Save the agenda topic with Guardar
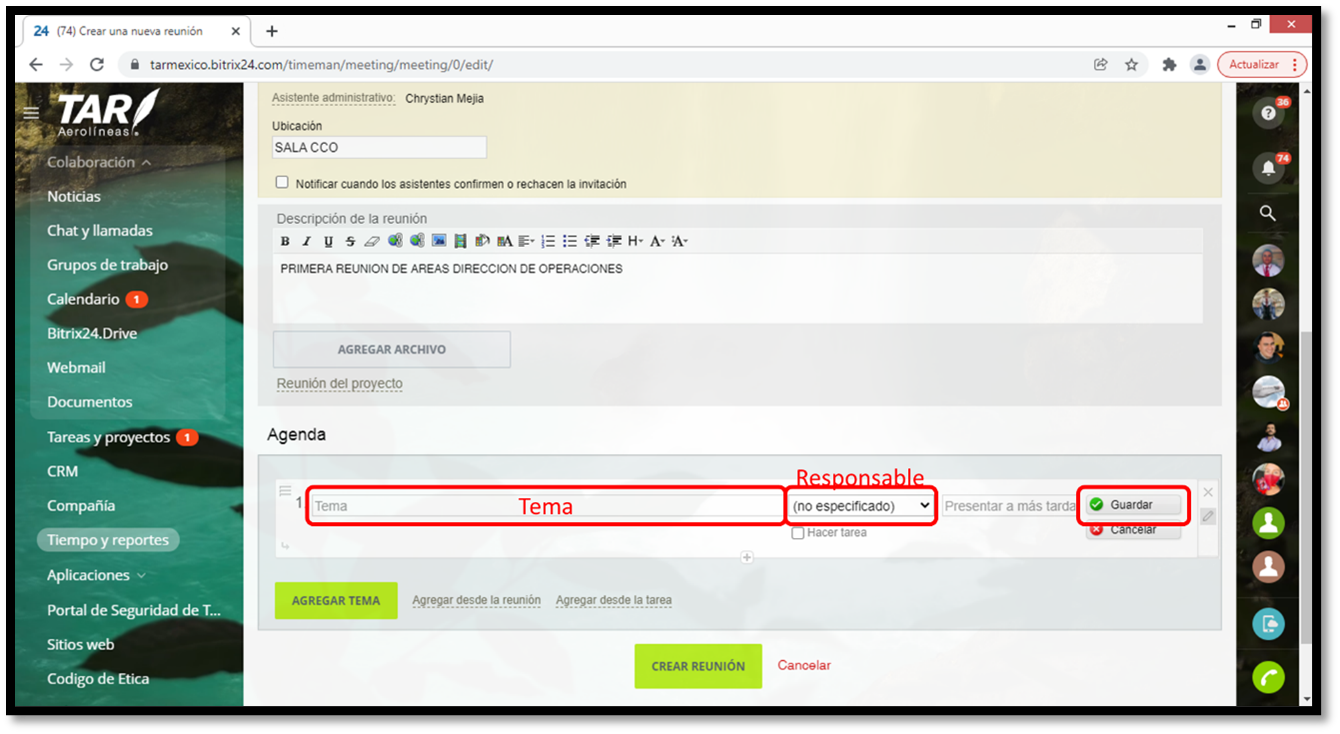This screenshot has width=1340, height=734. pos(1131,505)
